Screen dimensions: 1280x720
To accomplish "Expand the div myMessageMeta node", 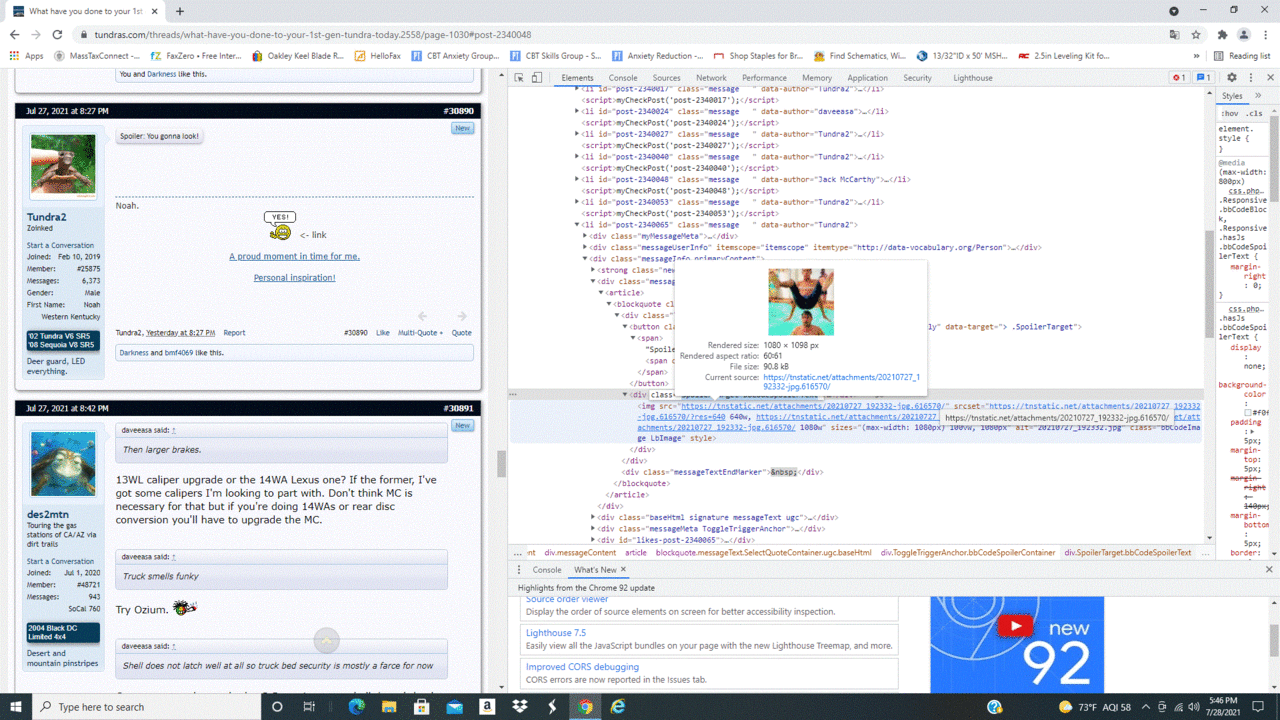I will tap(586, 236).
